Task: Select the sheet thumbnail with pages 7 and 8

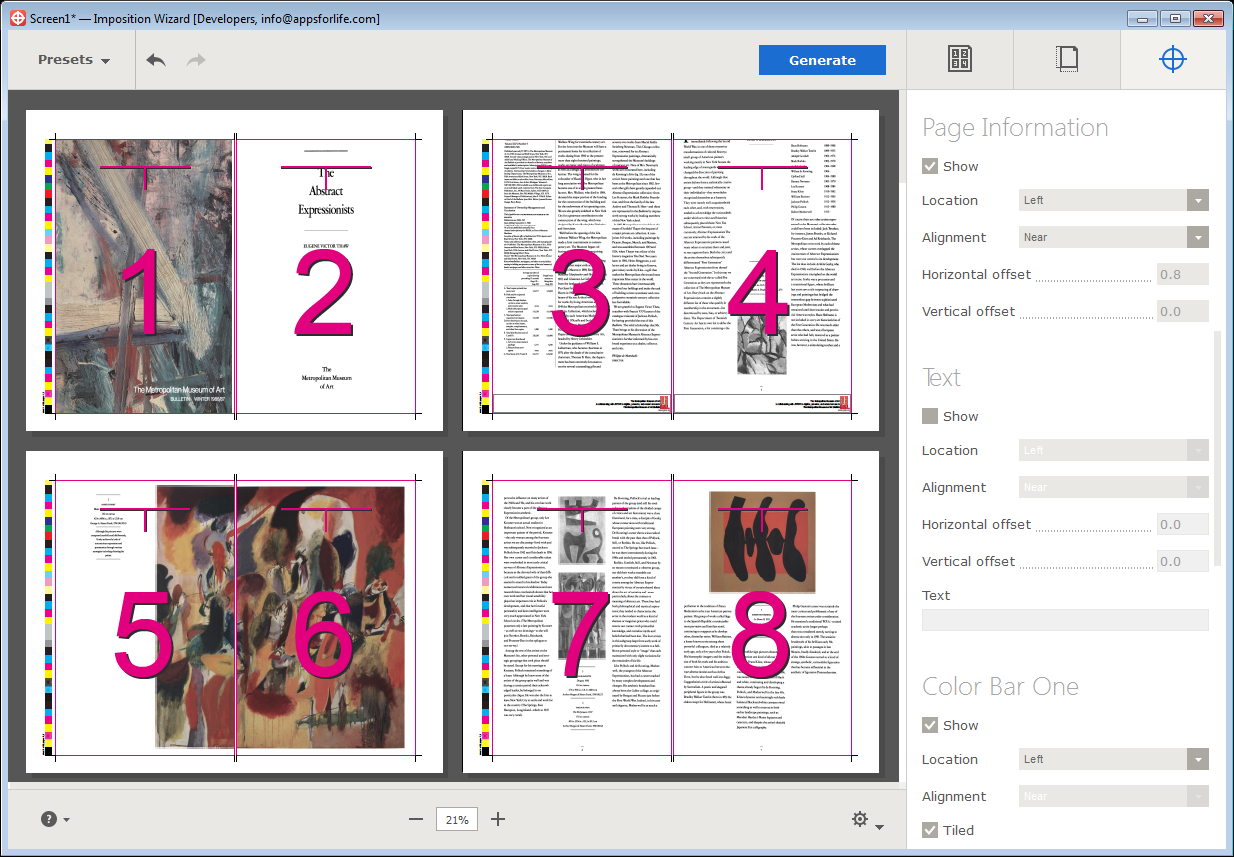Action: click(x=671, y=611)
